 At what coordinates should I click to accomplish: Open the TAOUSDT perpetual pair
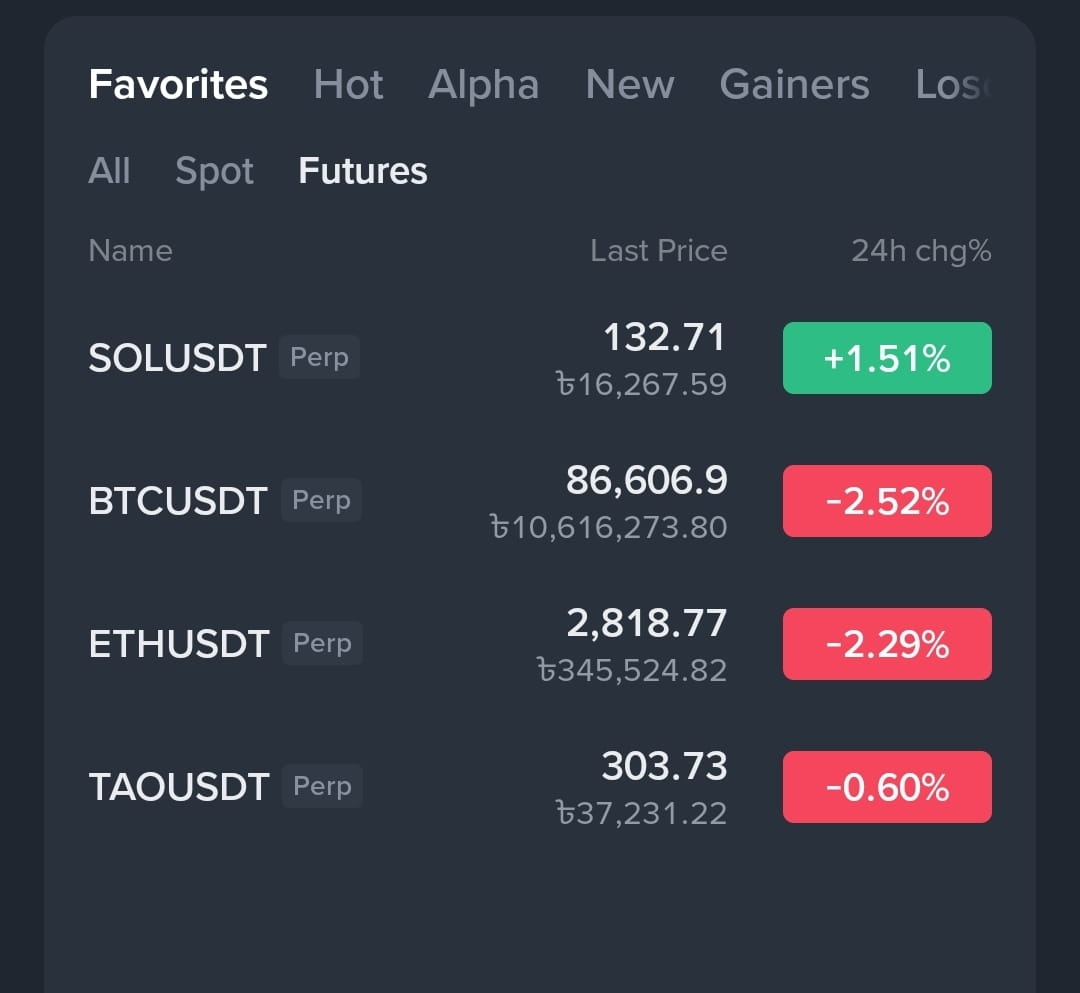pyautogui.click(x=540, y=787)
